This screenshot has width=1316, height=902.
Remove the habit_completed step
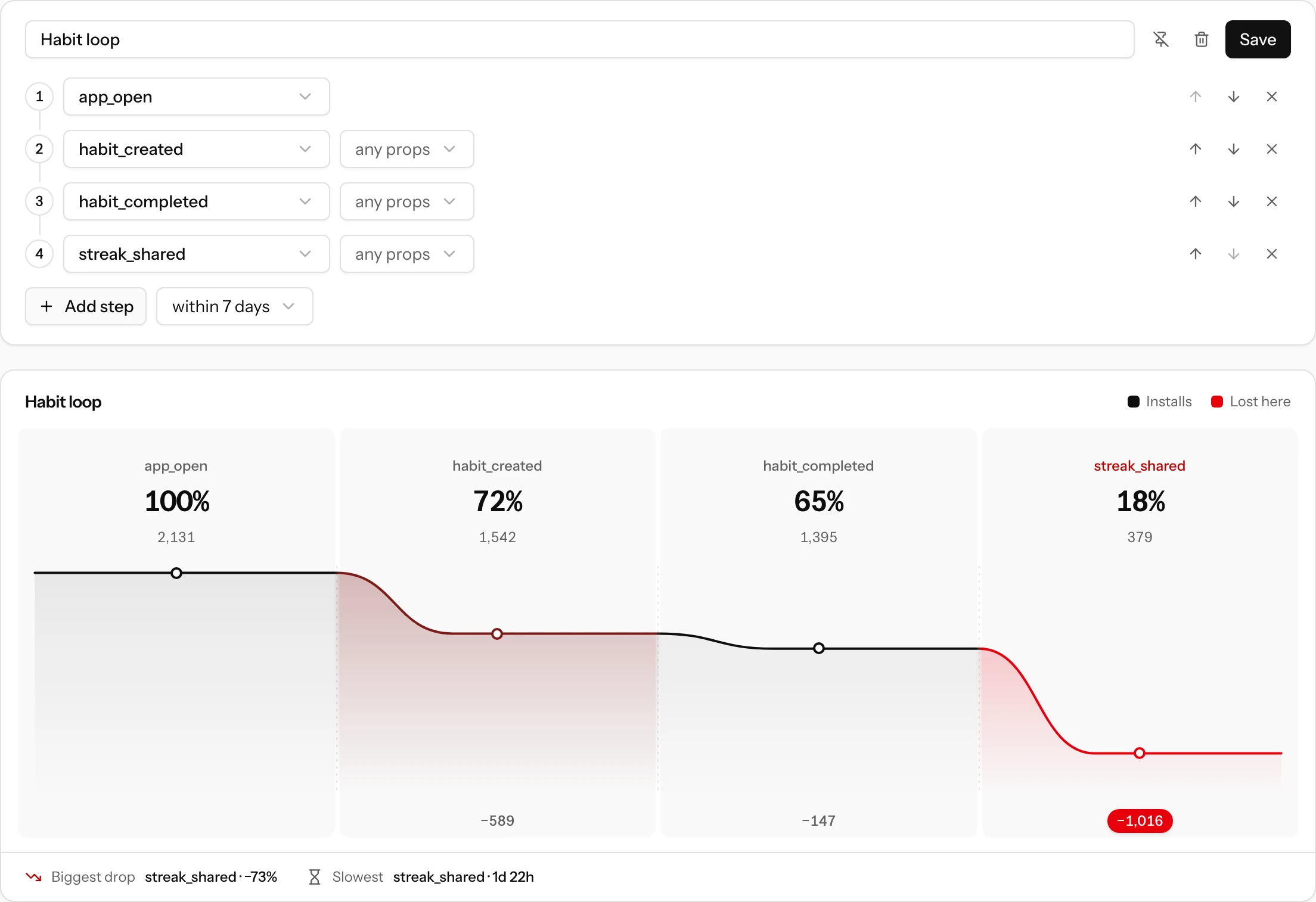(1272, 201)
